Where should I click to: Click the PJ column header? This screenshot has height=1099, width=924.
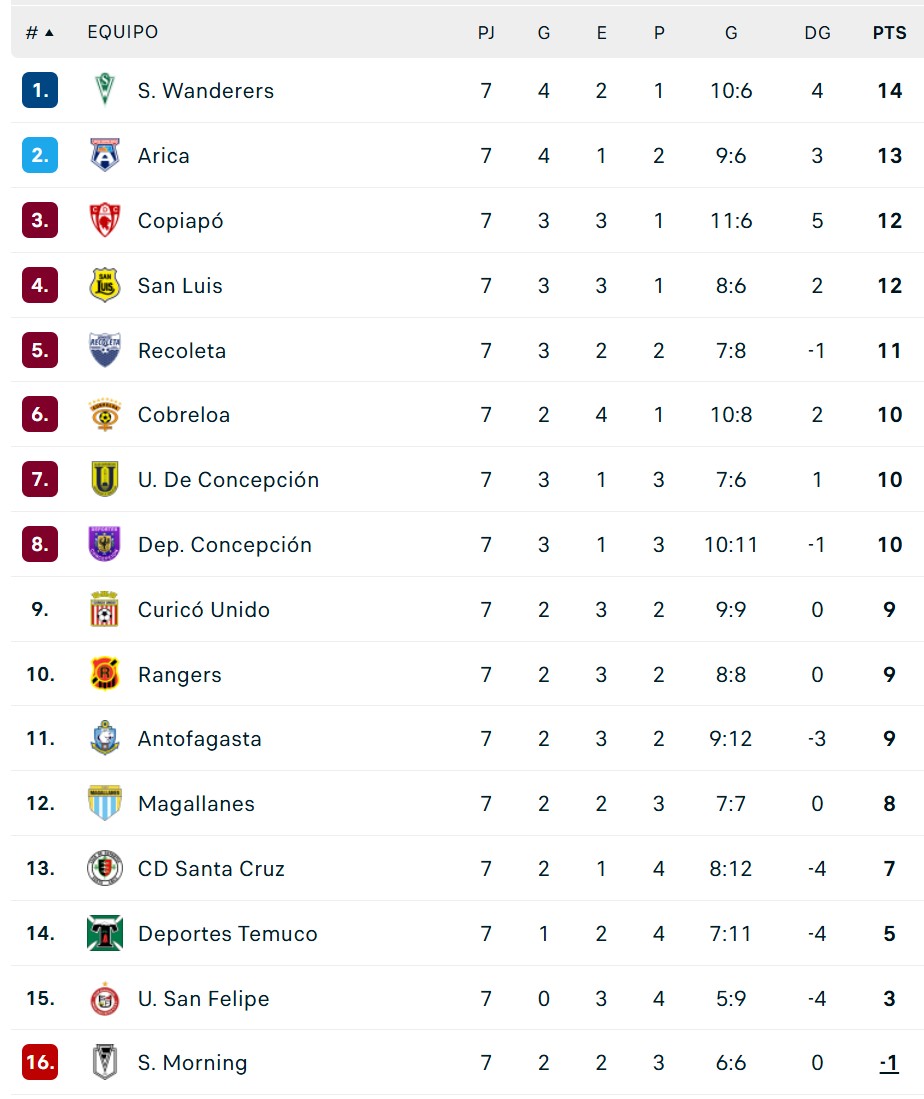(486, 33)
